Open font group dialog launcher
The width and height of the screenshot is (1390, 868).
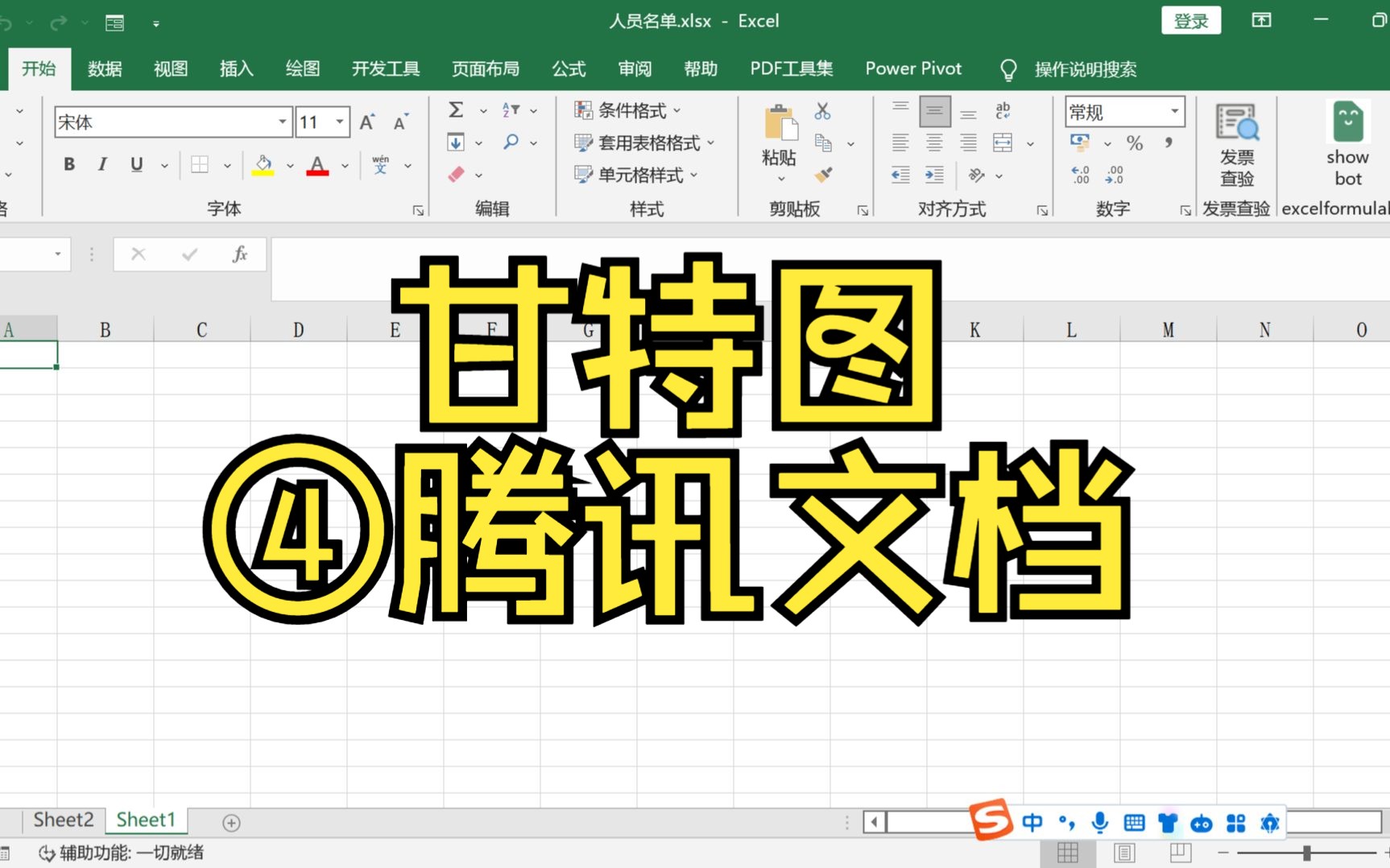pyautogui.click(x=418, y=210)
